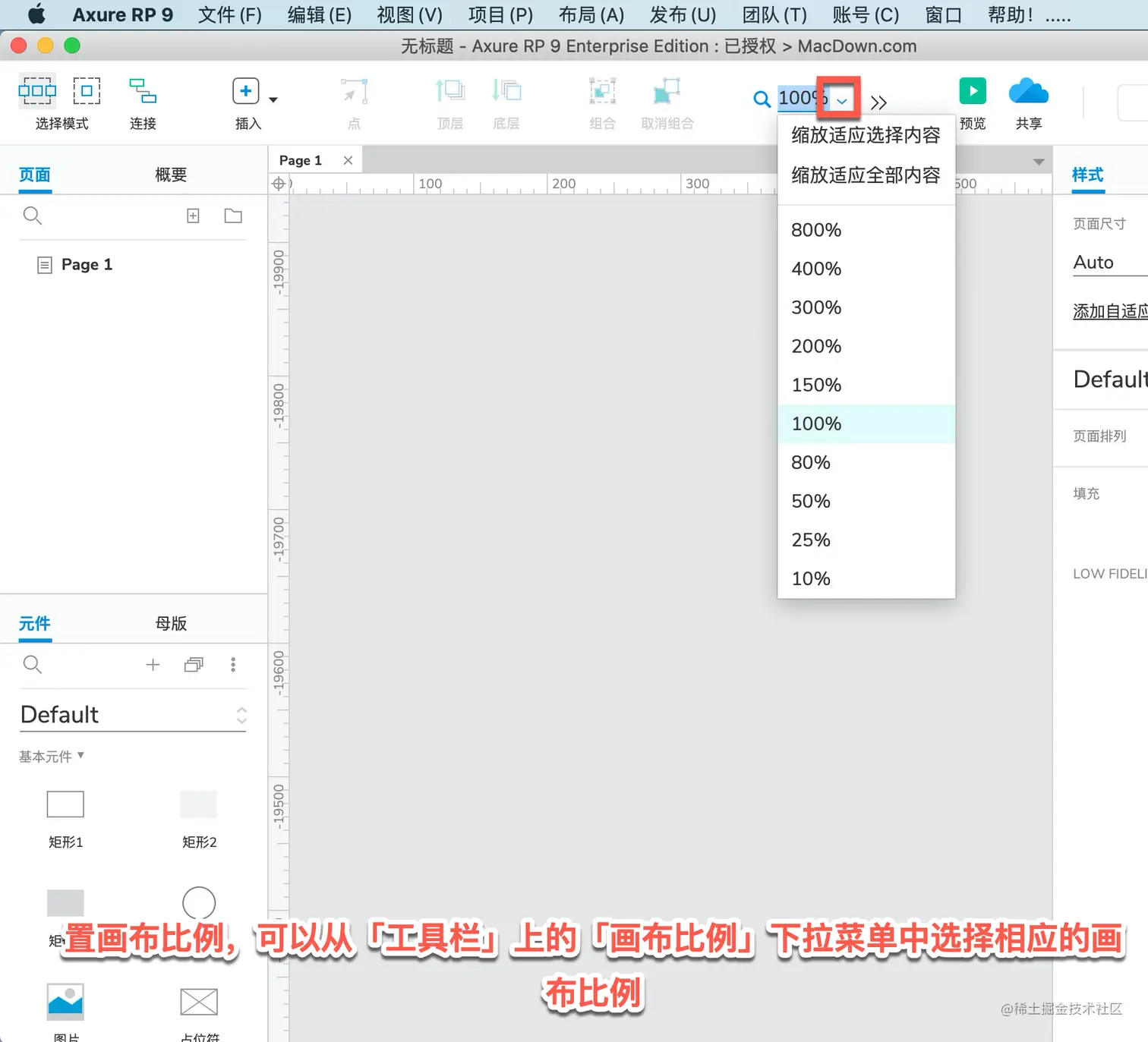Click the Group (组合) icon
The width and height of the screenshot is (1148, 1042).
click(x=603, y=91)
